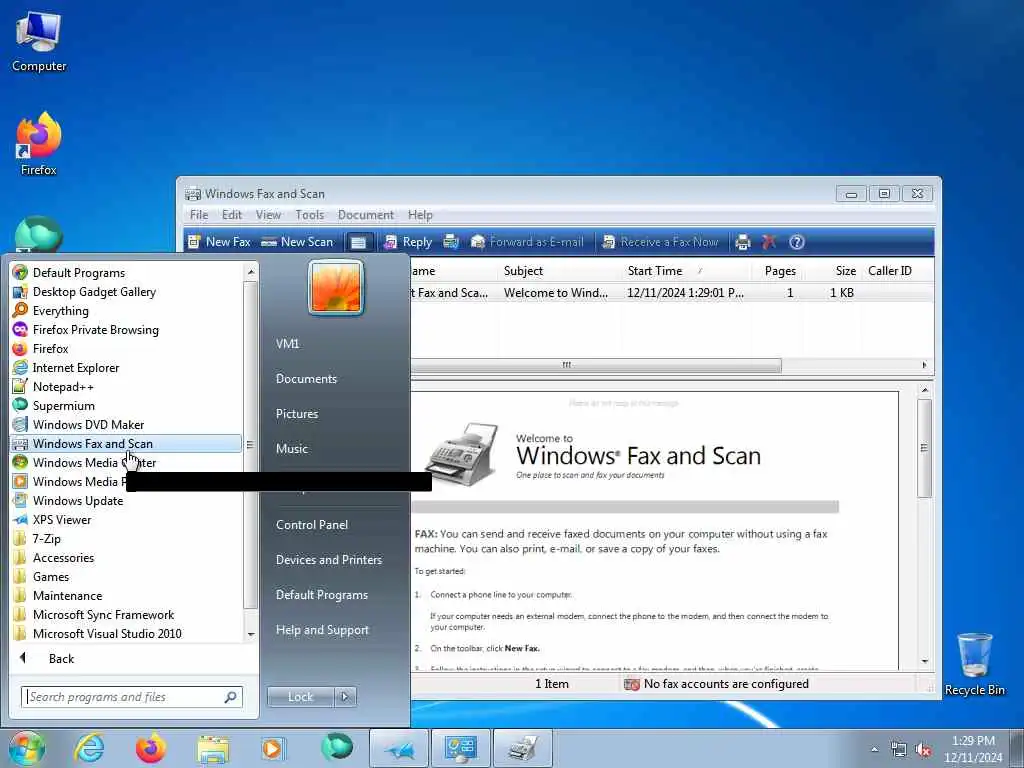This screenshot has width=1024, height=768.
Task: Click the Start orb on taskbar
Action: 26,748
